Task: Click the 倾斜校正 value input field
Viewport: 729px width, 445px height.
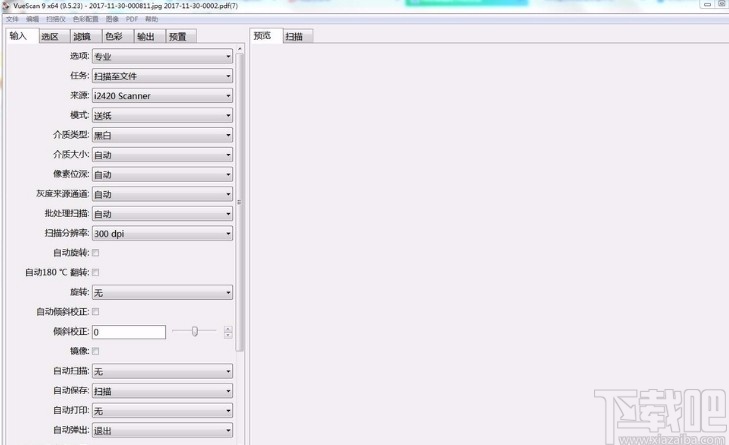Action: [x=129, y=332]
